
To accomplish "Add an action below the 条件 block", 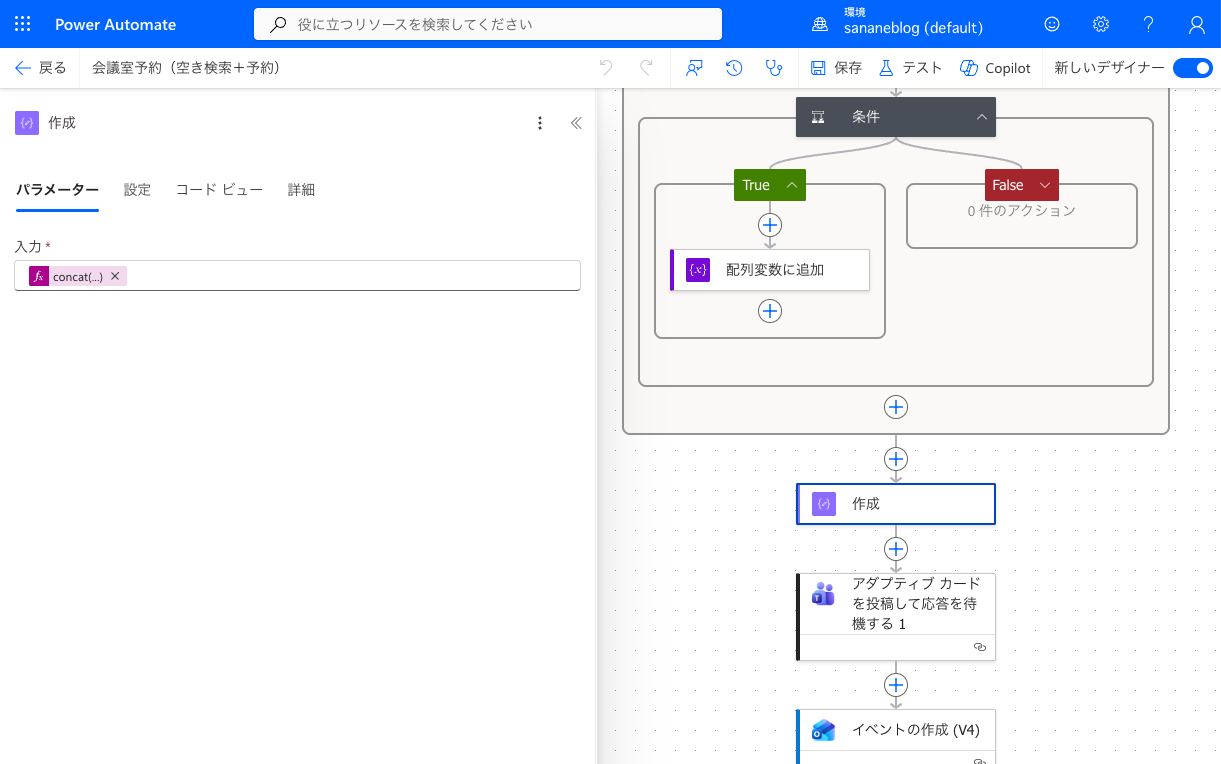I will [896, 407].
